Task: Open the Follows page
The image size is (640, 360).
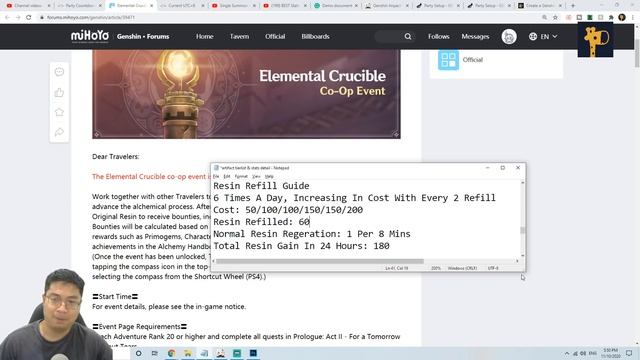Action: pos(439,36)
